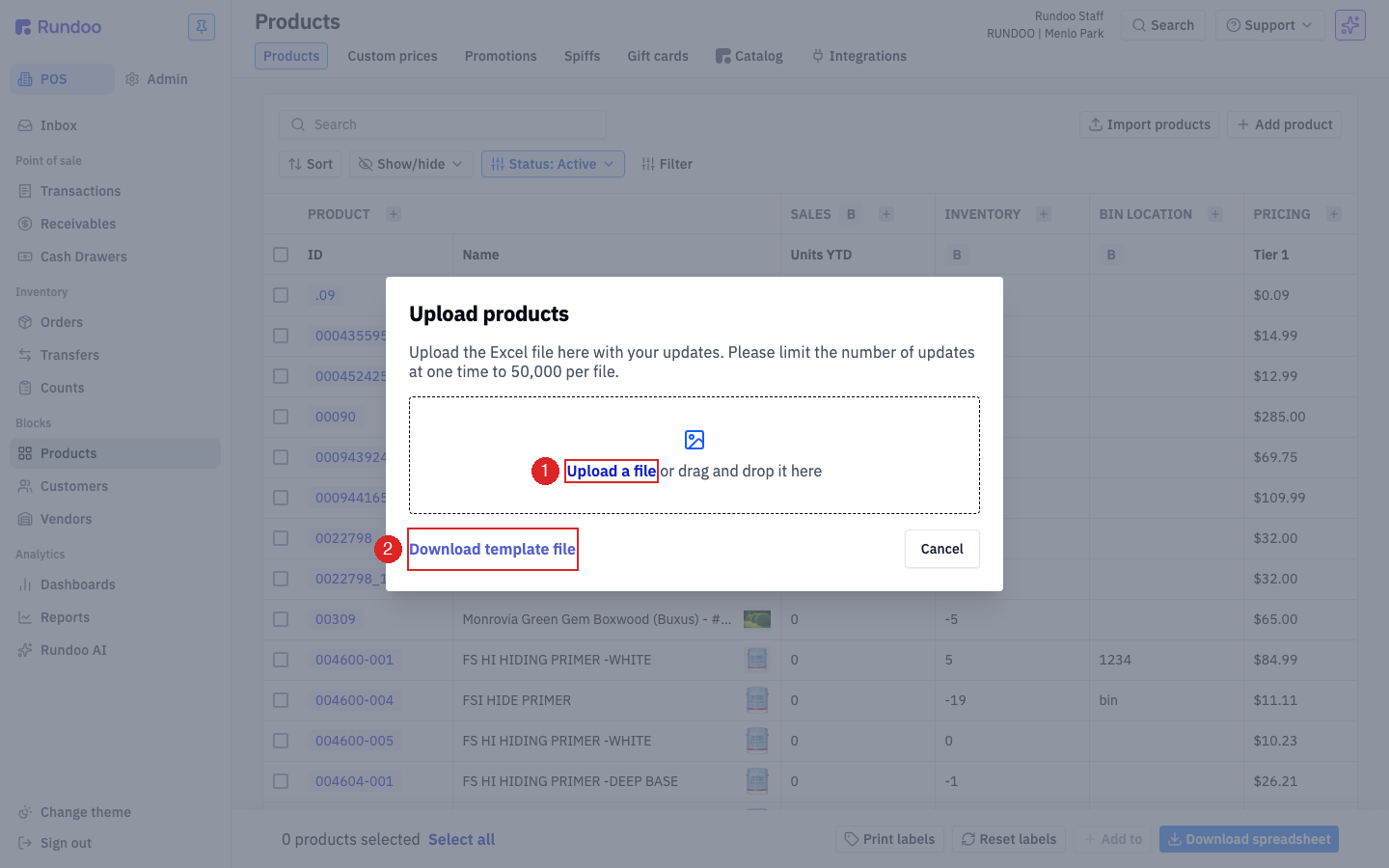Click Download template file link

coord(492,549)
